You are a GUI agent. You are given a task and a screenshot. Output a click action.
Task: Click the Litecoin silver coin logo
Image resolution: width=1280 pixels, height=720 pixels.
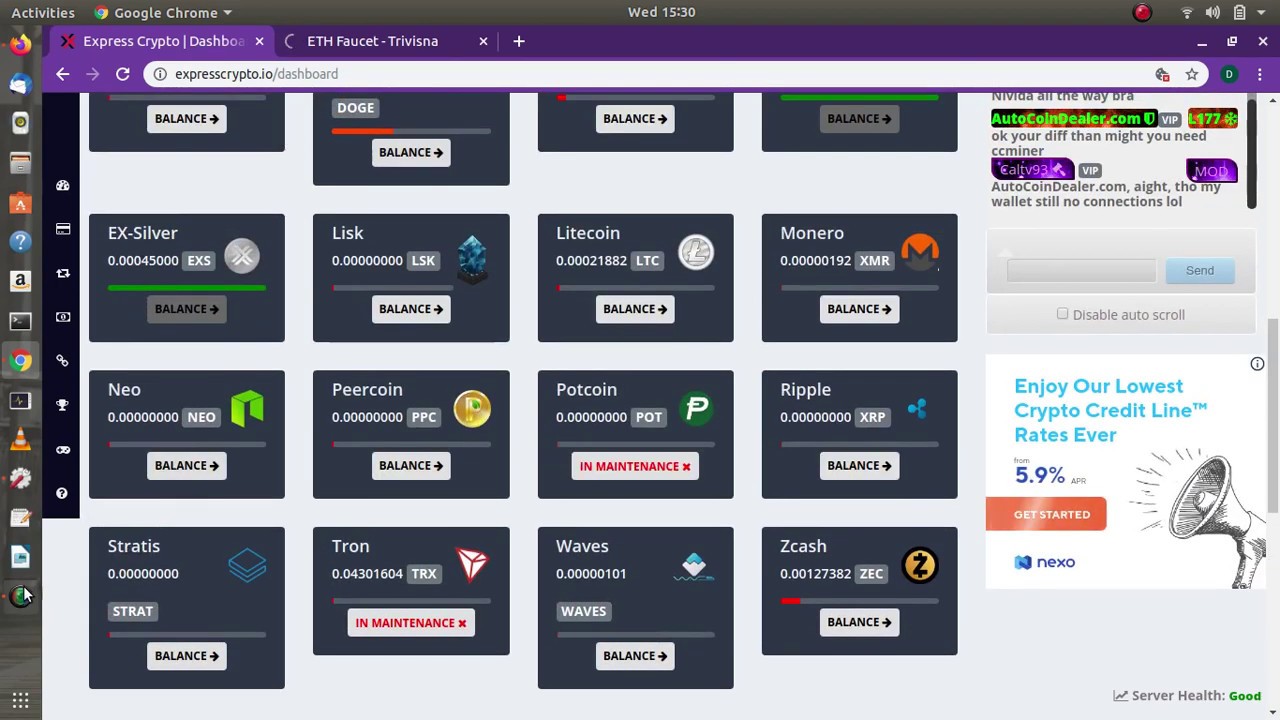pyautogui.click(x=696, y=252)
